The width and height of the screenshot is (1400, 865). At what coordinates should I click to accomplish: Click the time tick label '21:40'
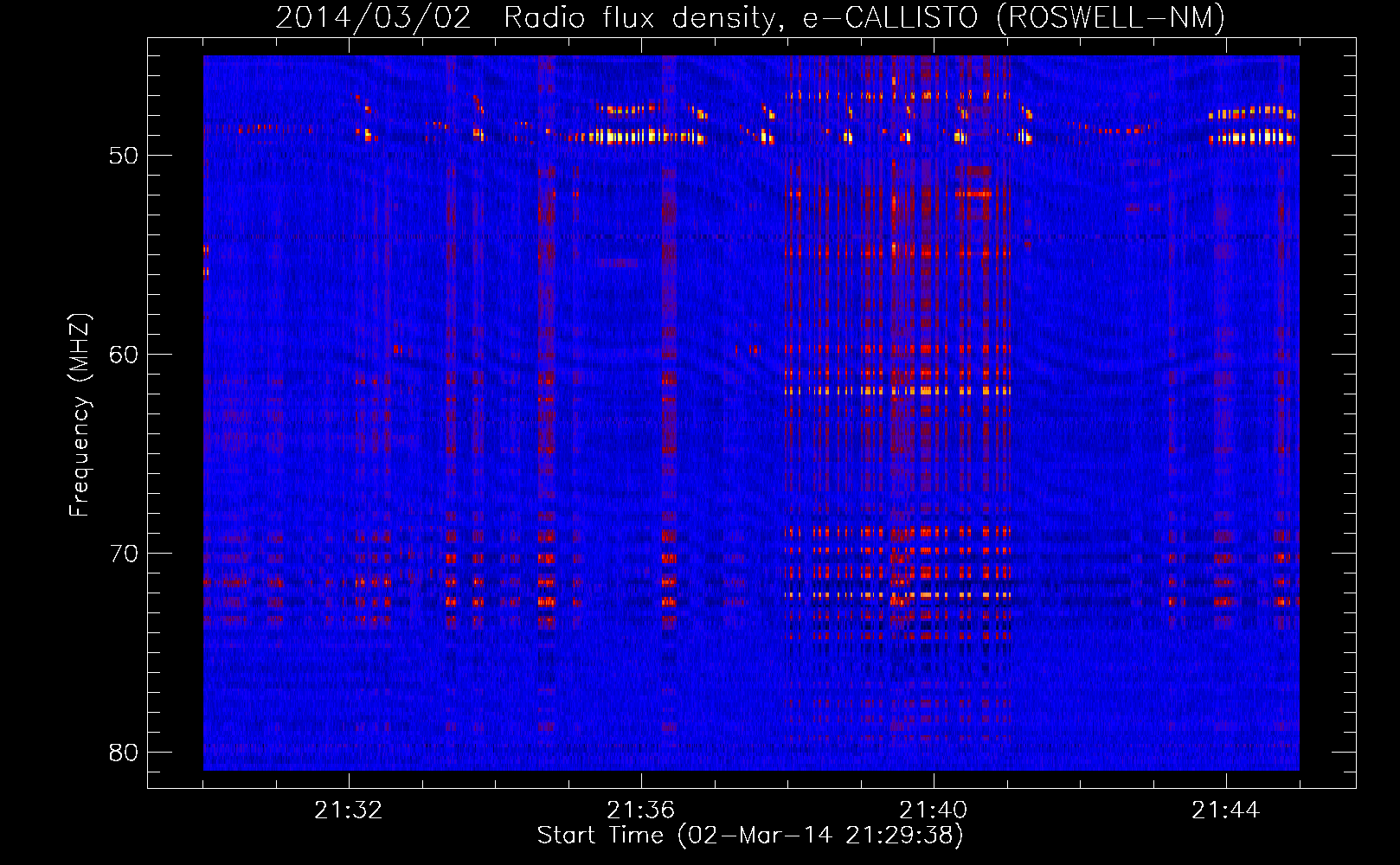point(933,811)
